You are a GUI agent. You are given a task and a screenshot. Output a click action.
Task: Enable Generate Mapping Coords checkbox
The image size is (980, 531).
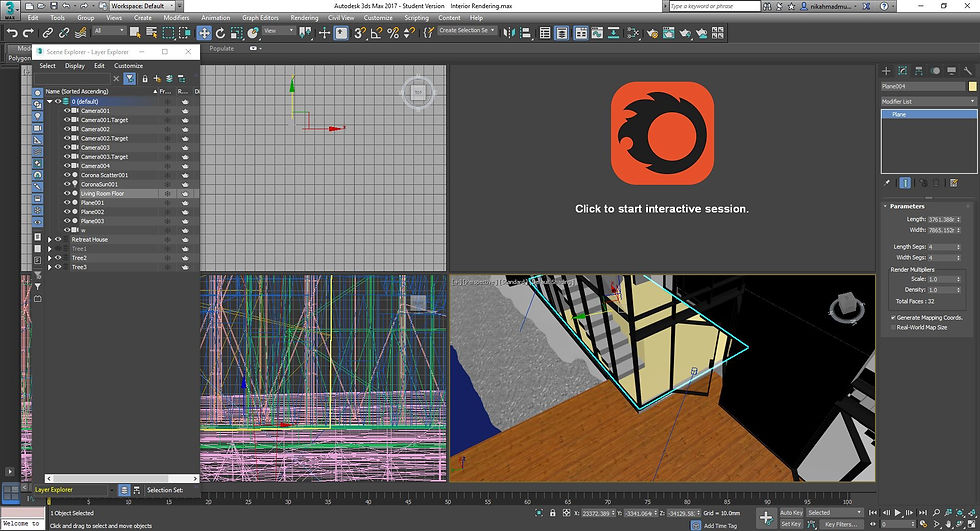893,317
